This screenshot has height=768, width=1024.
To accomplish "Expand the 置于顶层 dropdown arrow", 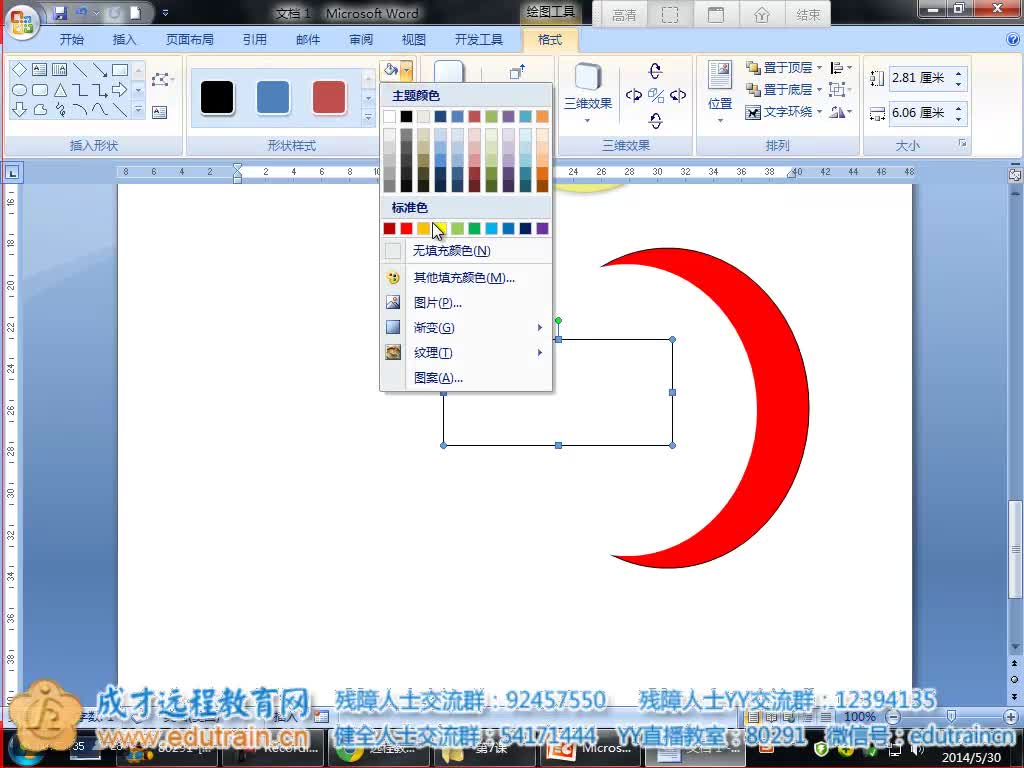I will point(819,68).
